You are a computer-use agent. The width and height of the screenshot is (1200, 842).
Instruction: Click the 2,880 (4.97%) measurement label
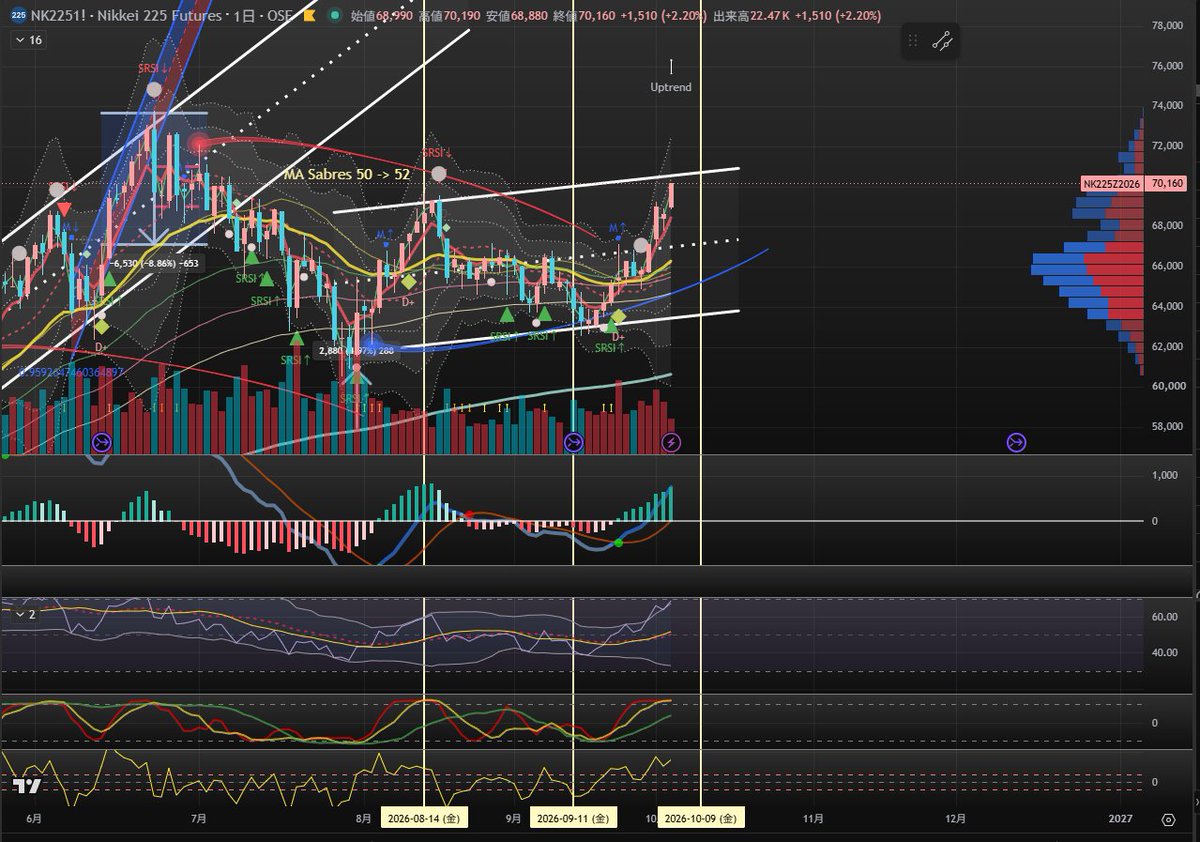click(358, 351)
